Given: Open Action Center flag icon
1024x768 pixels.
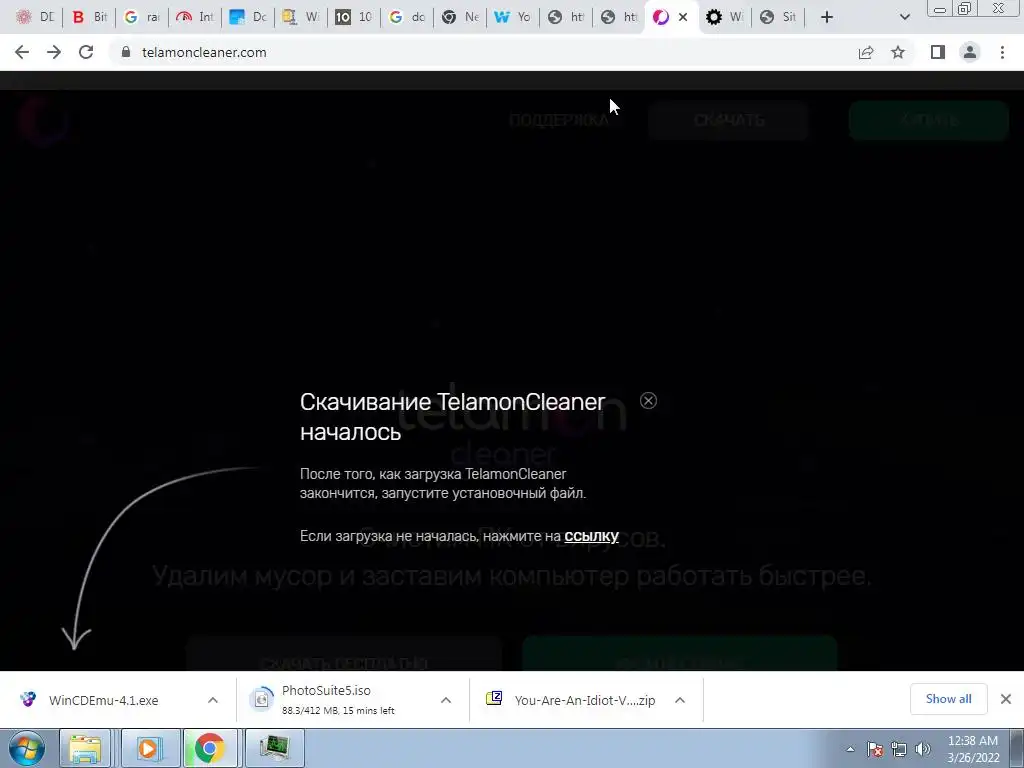Looking at the screenshot, I should click(x=875, y=749).
